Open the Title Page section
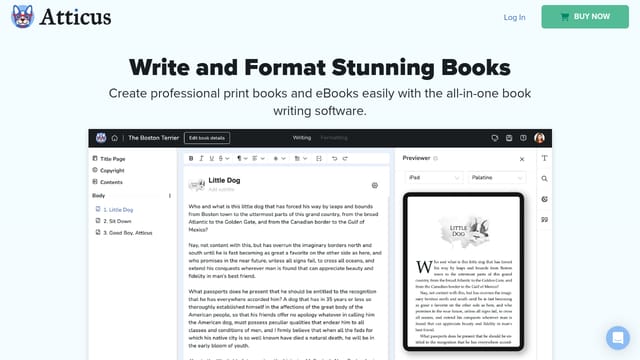The width and height of the screenshot is (640, 360). (109, 159)
